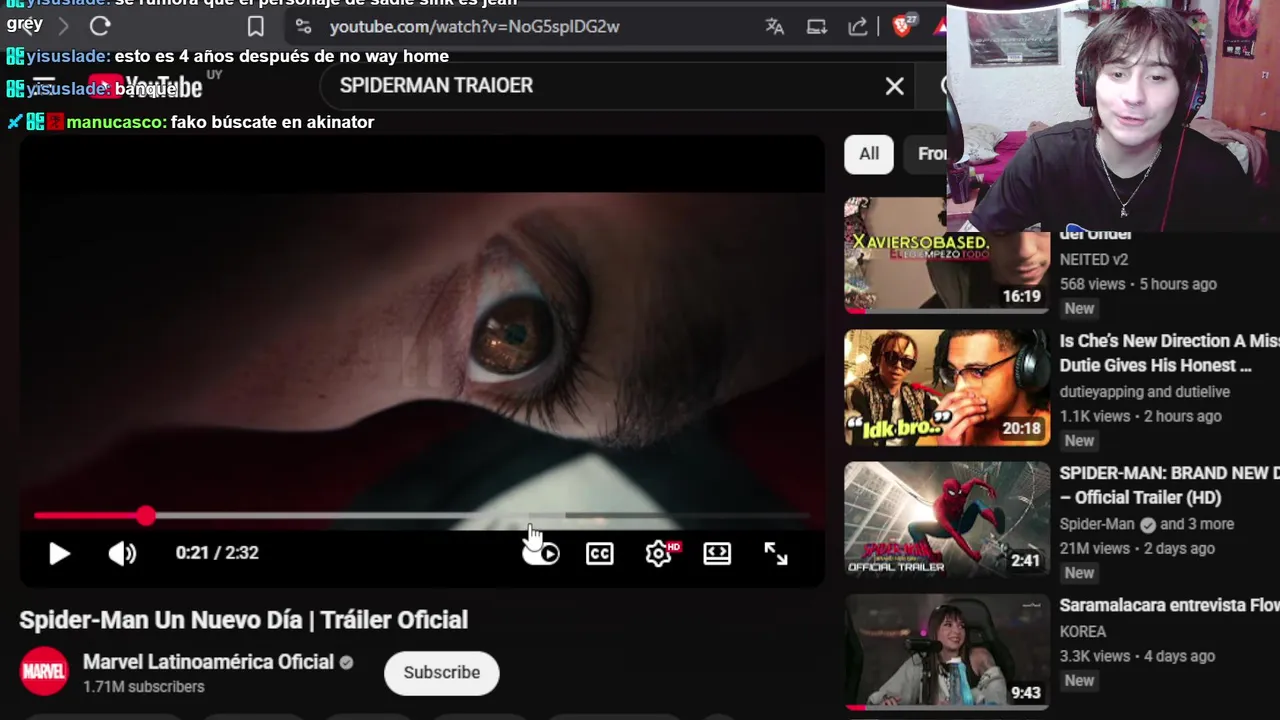The width and height of the screenshot is (1280, 720).
Task: Open the player settings gear
Action: tap(658, 553)
